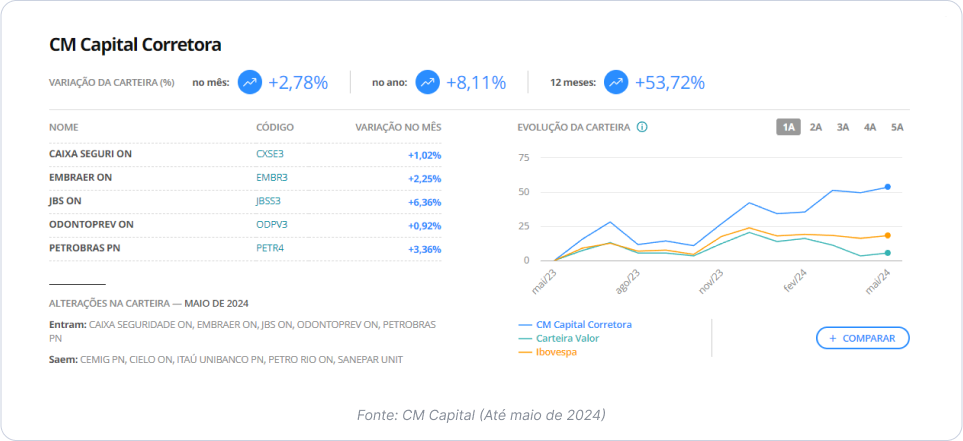This screenshot has width=963, height=441.
Task: Switch chart to 3A period
Action: [x=843, y=127]
